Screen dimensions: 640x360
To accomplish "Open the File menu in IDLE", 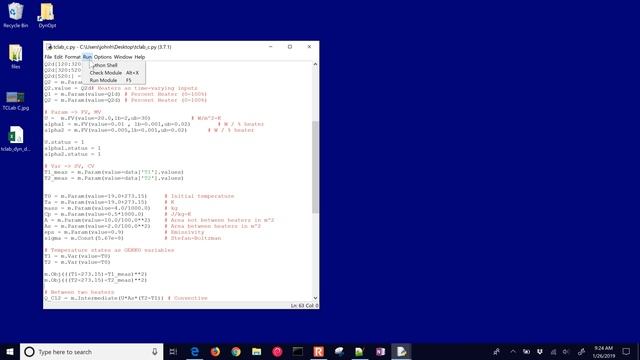I will coord(48,57).
